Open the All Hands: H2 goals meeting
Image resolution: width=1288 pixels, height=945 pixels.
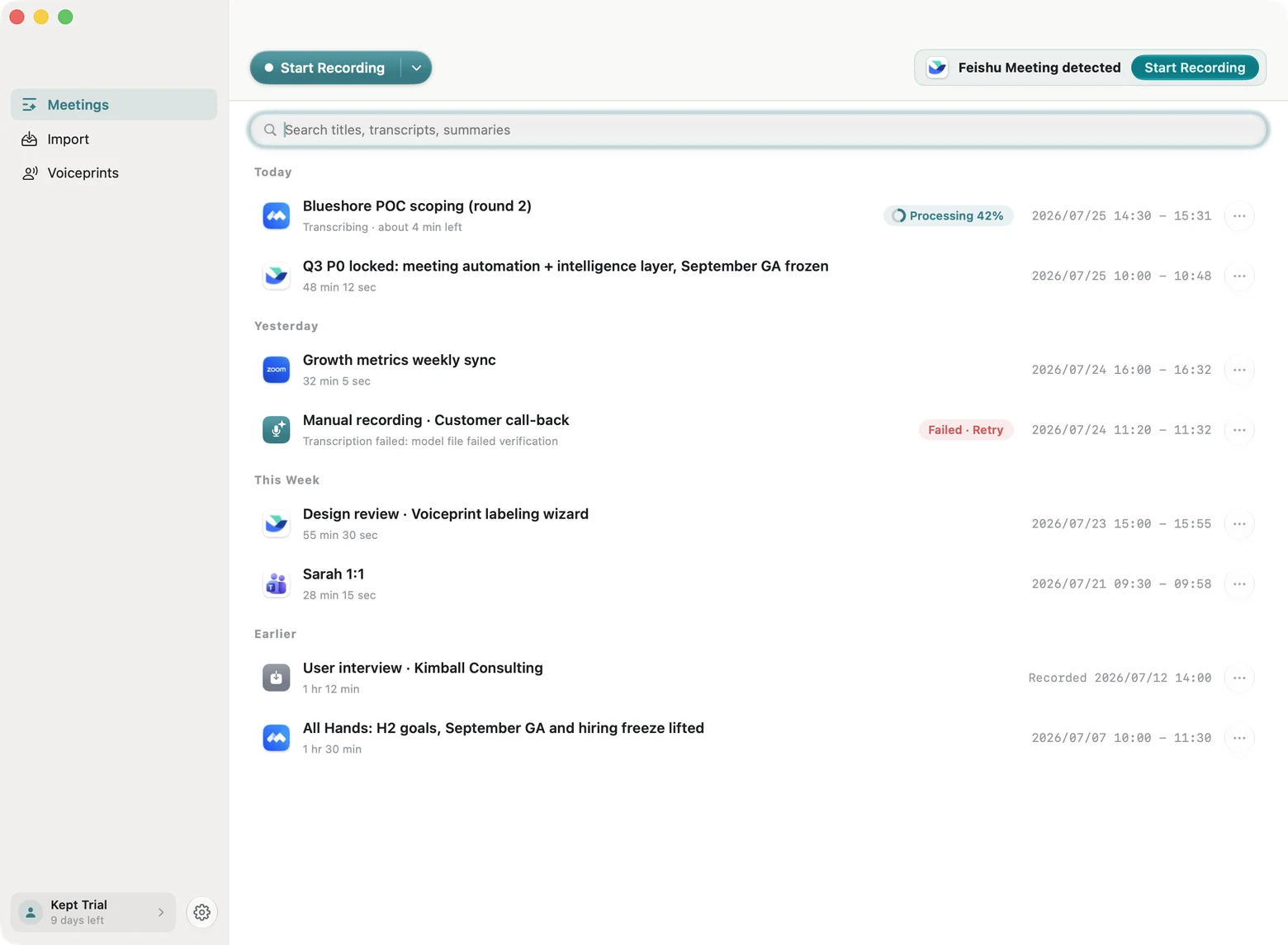point(758,738)
